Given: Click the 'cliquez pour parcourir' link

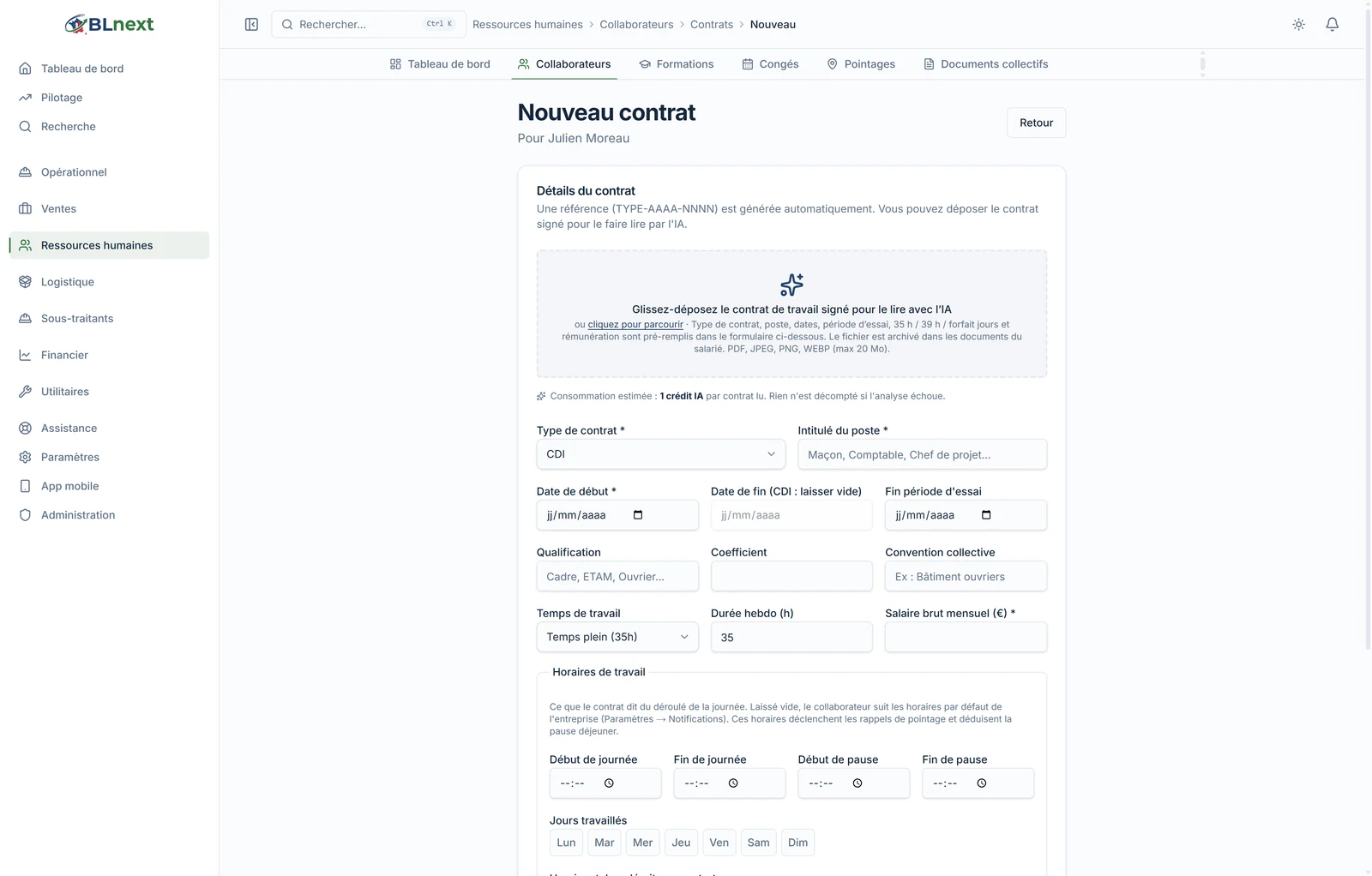Looking at the screenshot, I should 635,325.
